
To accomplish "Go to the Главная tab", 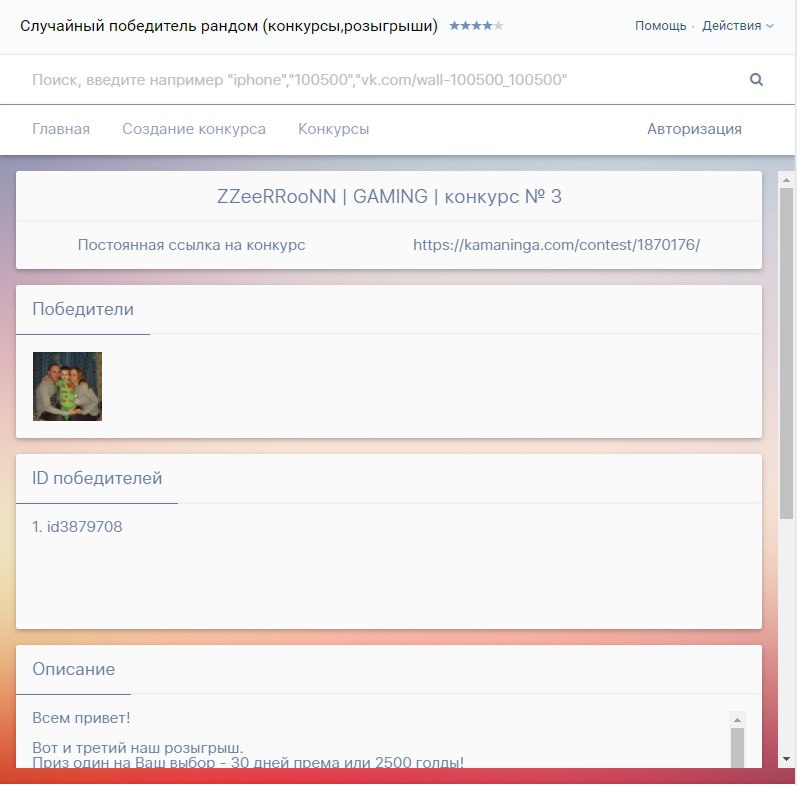I will coord(61,129).
